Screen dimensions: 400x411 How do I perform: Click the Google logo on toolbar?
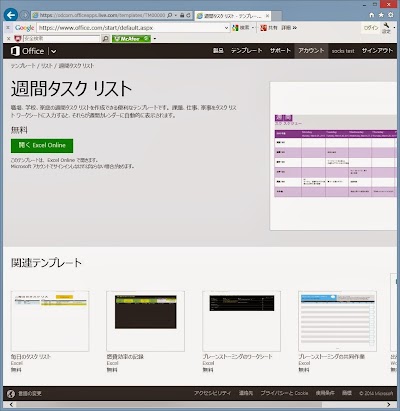pyautogui.click(x=24, y=28)
